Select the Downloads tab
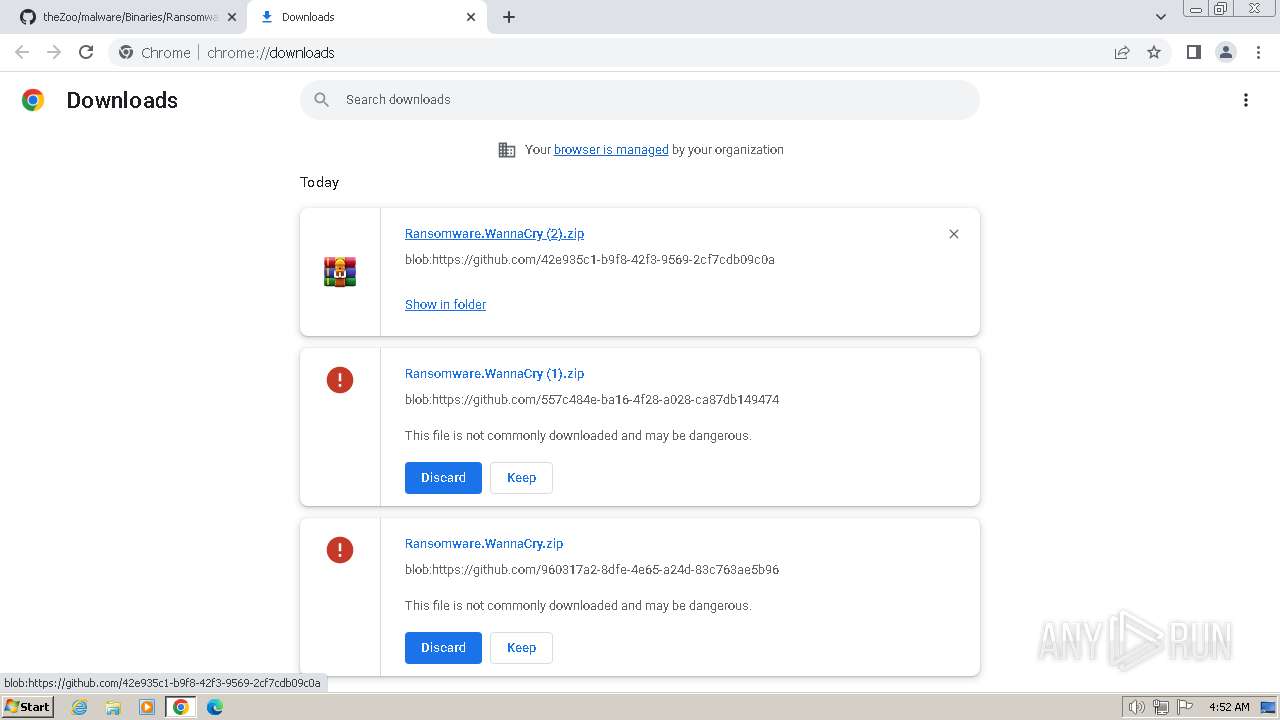This screenshot has height=720, width=1280. pos(366,17)
